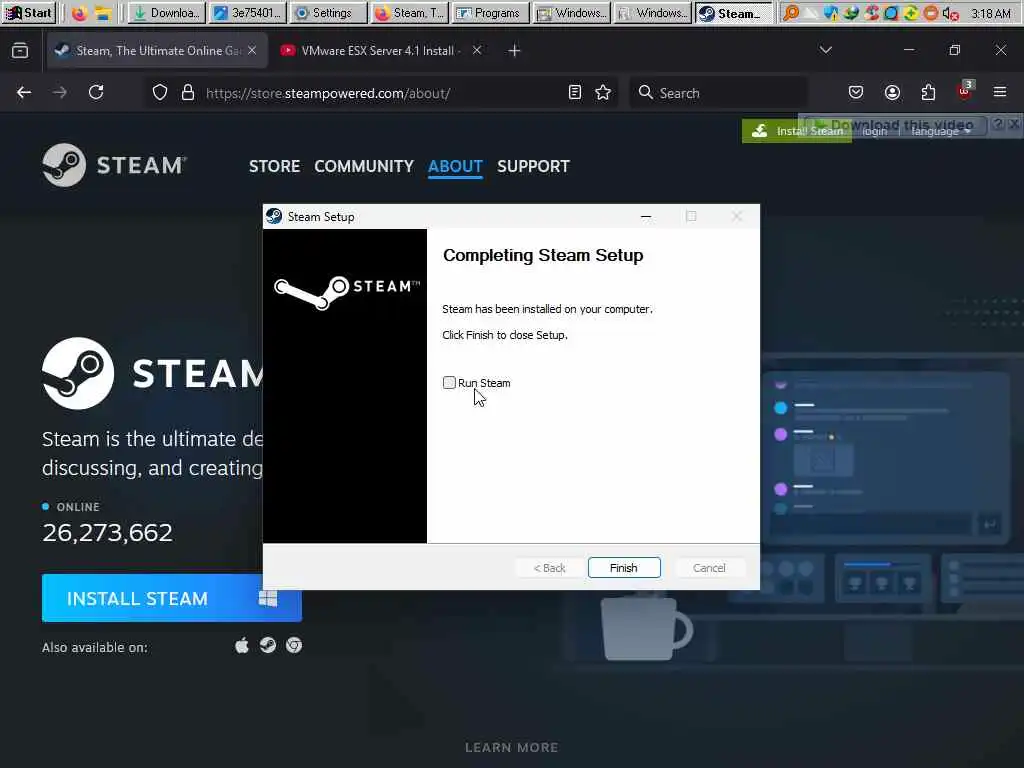Reload the current Firefox page

click(96, 93)
